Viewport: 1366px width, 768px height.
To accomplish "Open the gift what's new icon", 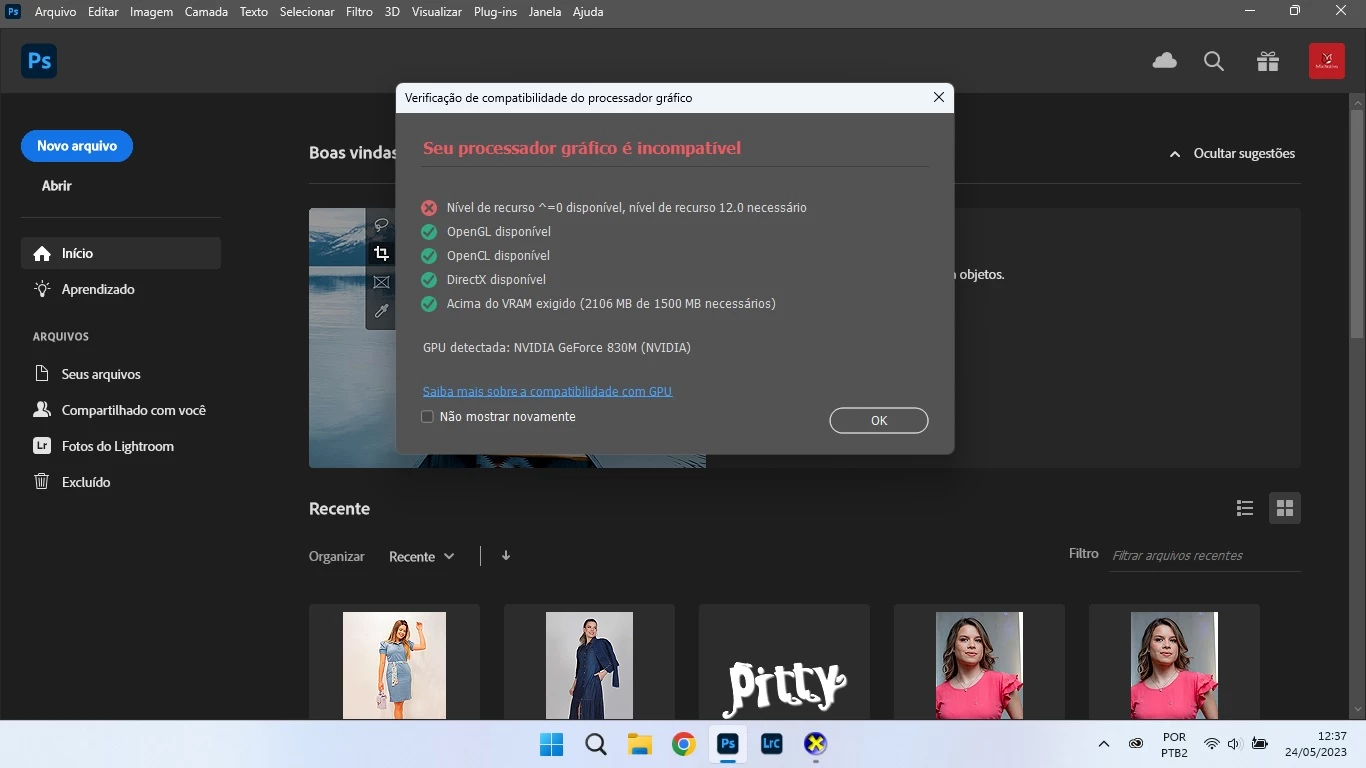I will [1268, 61].
